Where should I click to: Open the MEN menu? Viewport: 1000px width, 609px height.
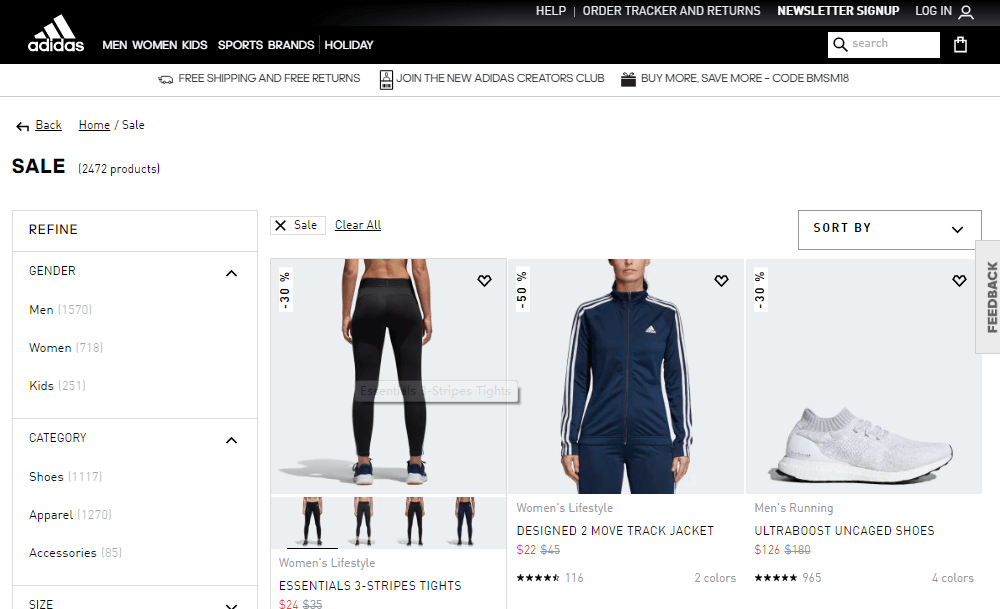click(x=115, y=45)
